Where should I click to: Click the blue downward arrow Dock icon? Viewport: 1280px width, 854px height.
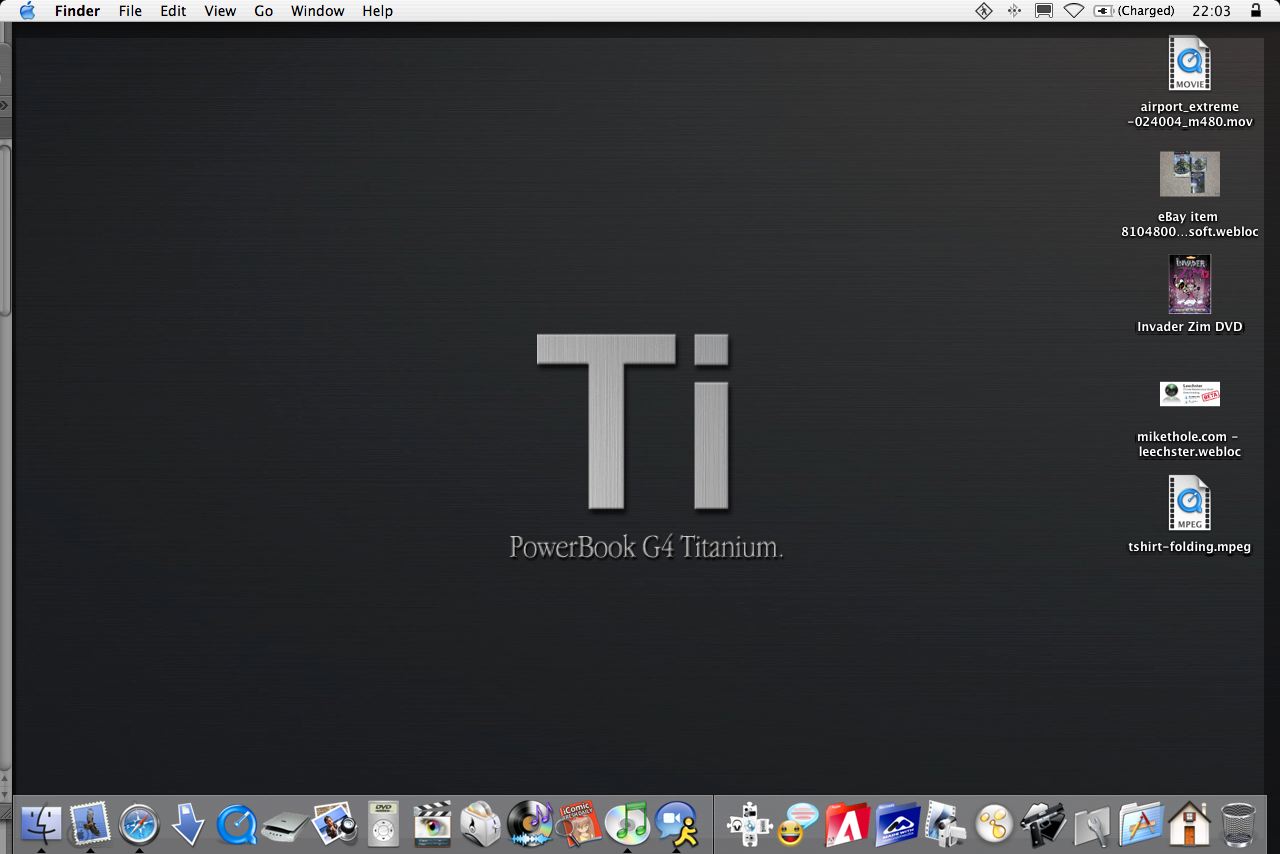(x=188, y=825)
